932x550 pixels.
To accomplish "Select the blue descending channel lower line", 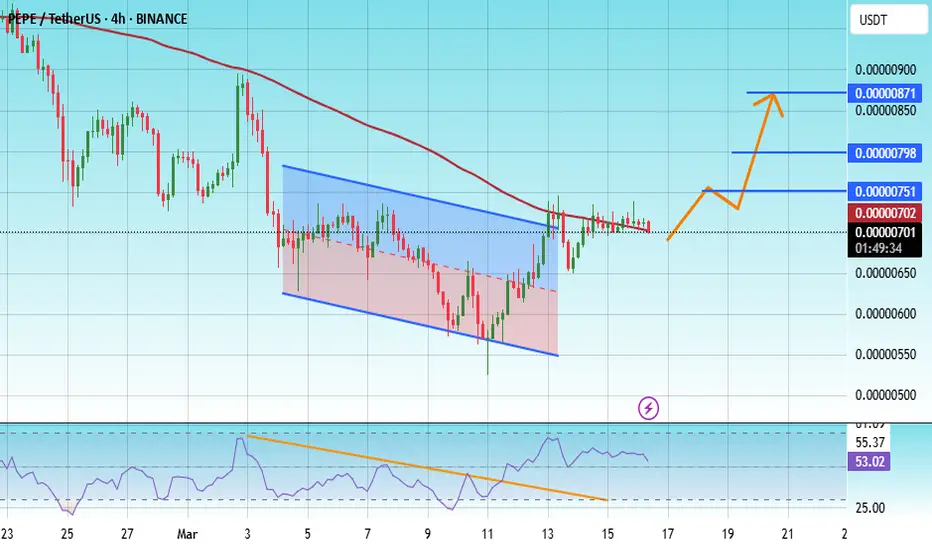I will (x=420, y=325).
